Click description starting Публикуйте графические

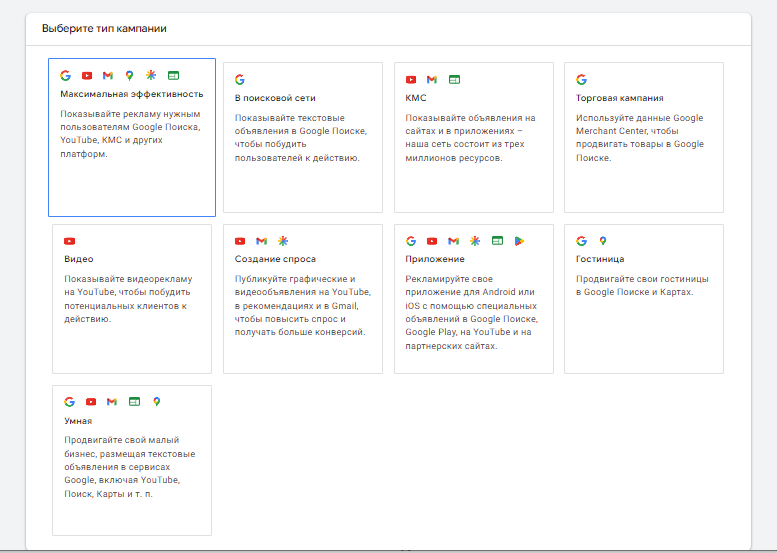(302, 305)
